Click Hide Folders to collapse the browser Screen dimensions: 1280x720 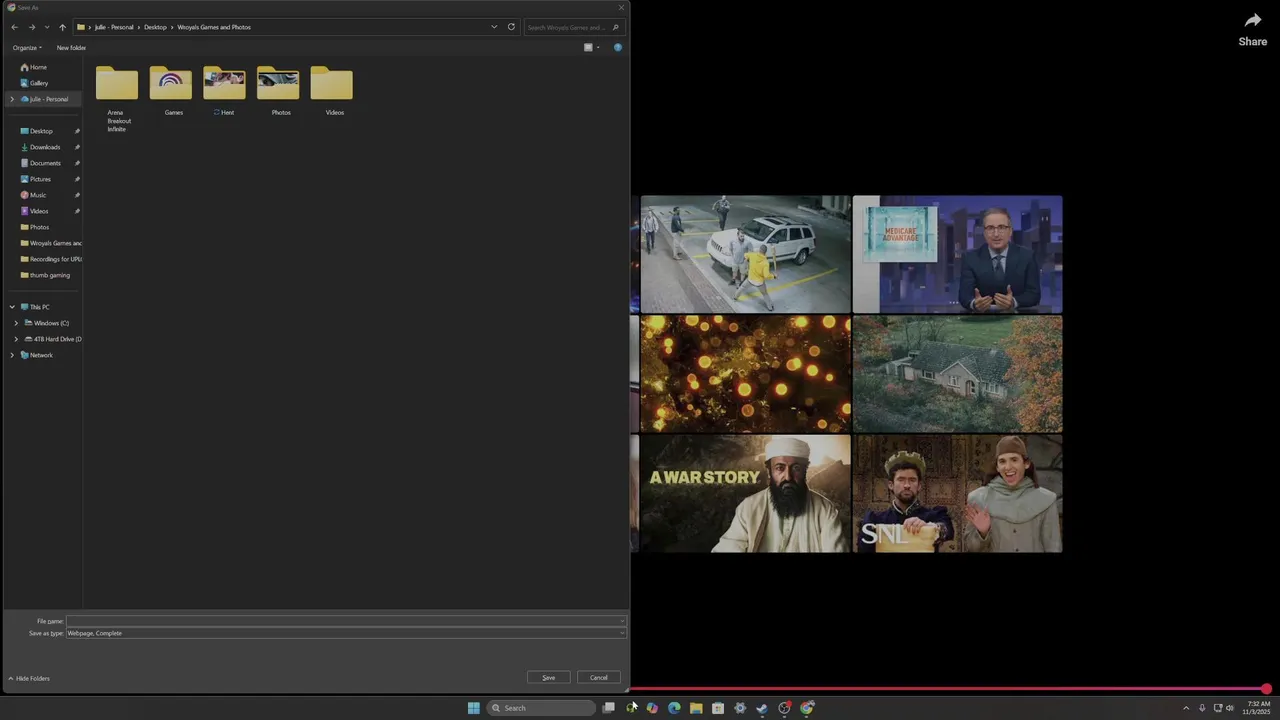pos(29,678)
